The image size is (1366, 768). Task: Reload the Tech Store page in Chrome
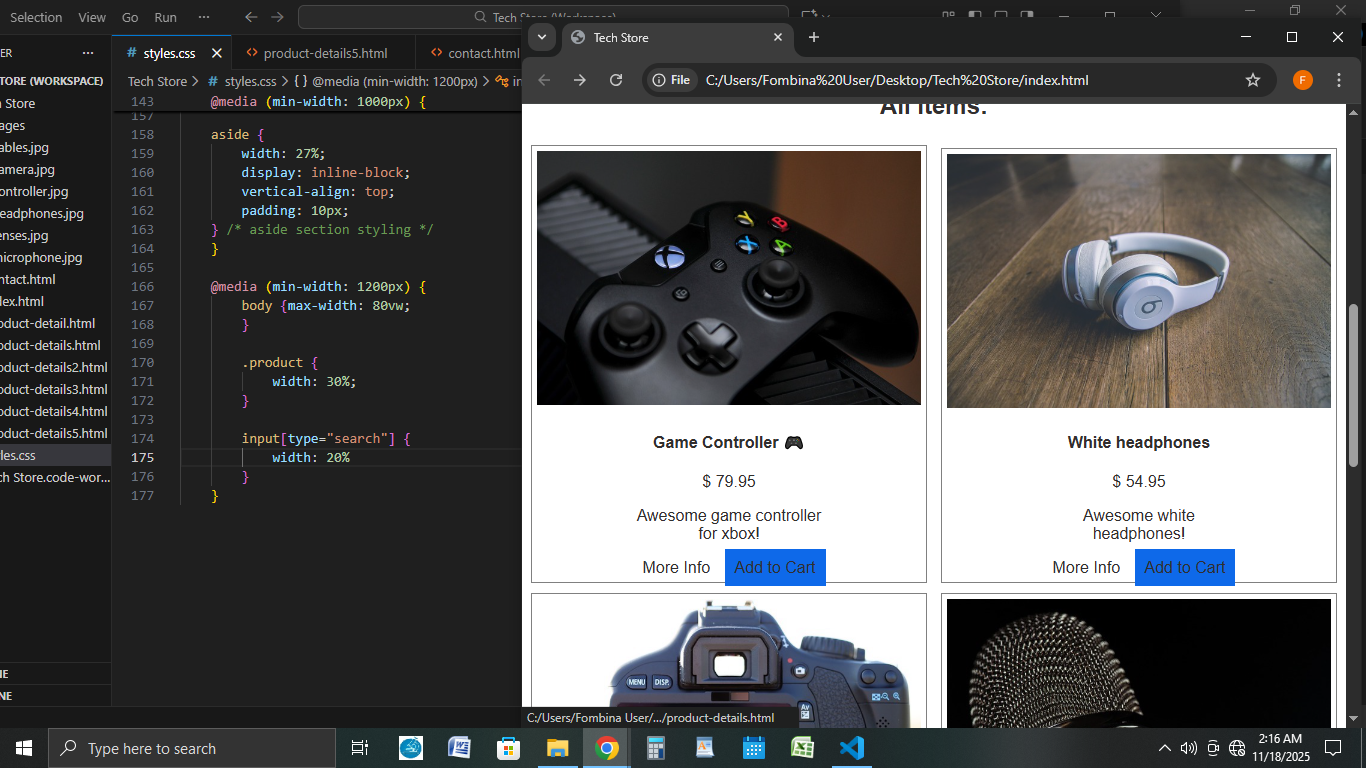(616, 80)
